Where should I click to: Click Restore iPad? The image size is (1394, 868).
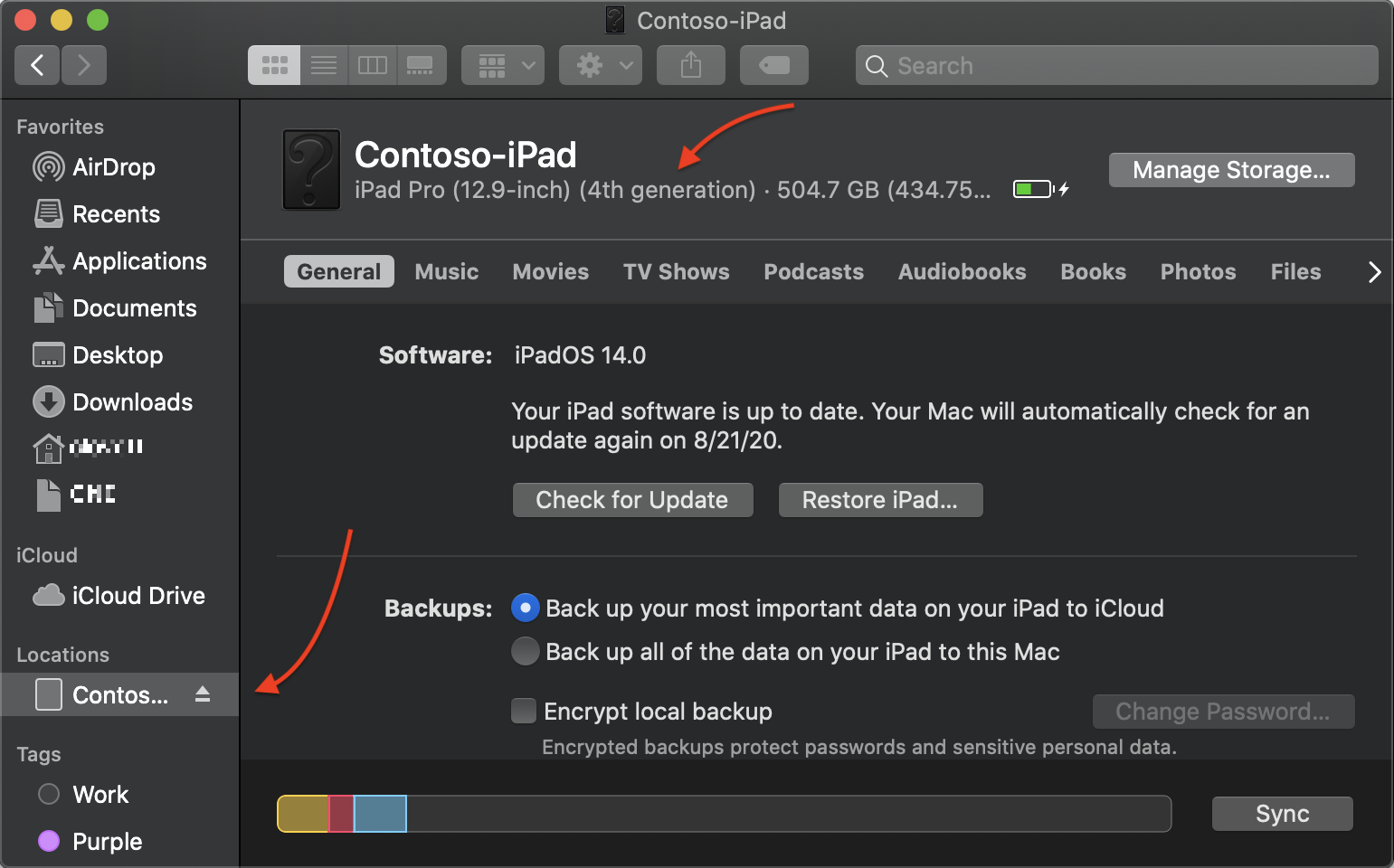880,500
